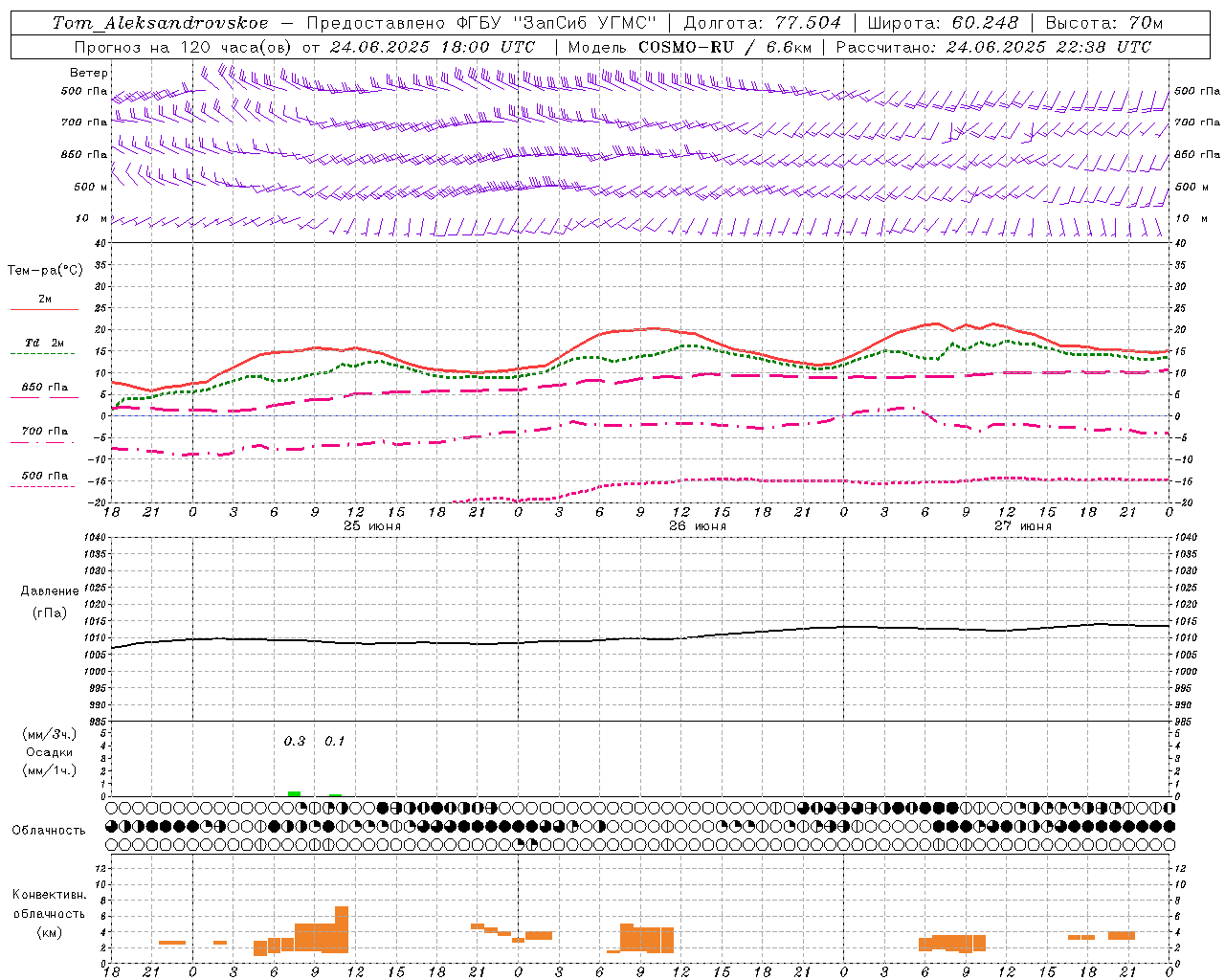Click the '25 июня' date label
Image resolution: width=1225 pixels, height=980 pixels.
[372, 526]
